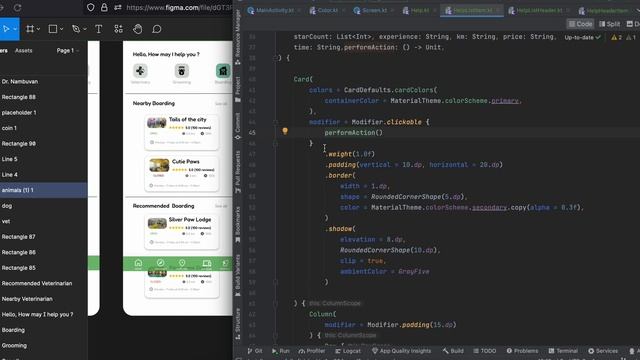
Task: Open Resource Manager side panel
Action: pos(238,37)
